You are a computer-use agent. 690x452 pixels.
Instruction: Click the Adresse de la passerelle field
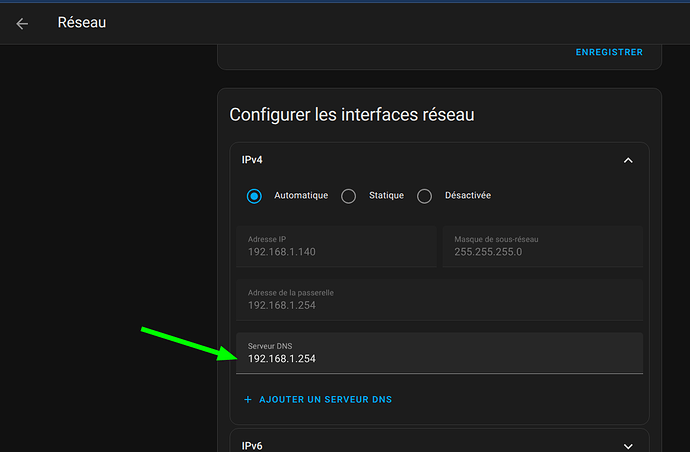pos(439,299)
